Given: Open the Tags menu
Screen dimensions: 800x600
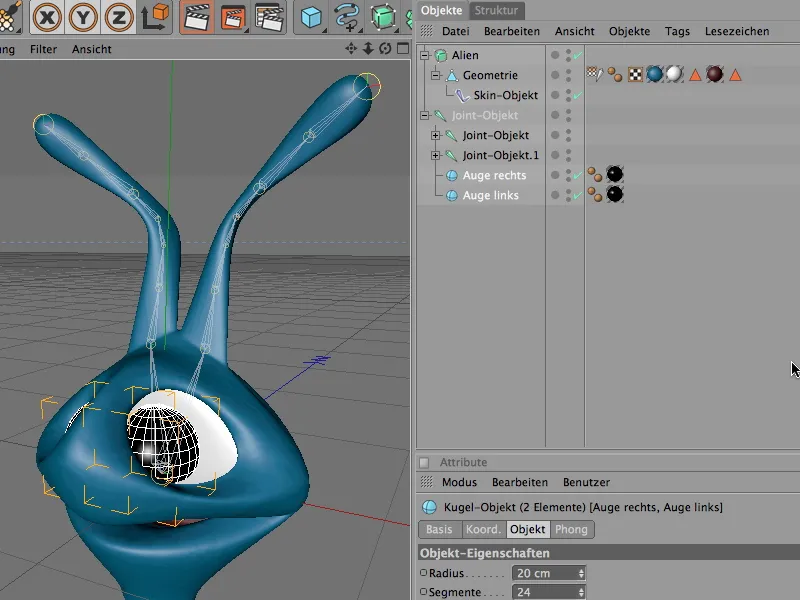Looking at the screenshot, I should (x=677, y=31).
